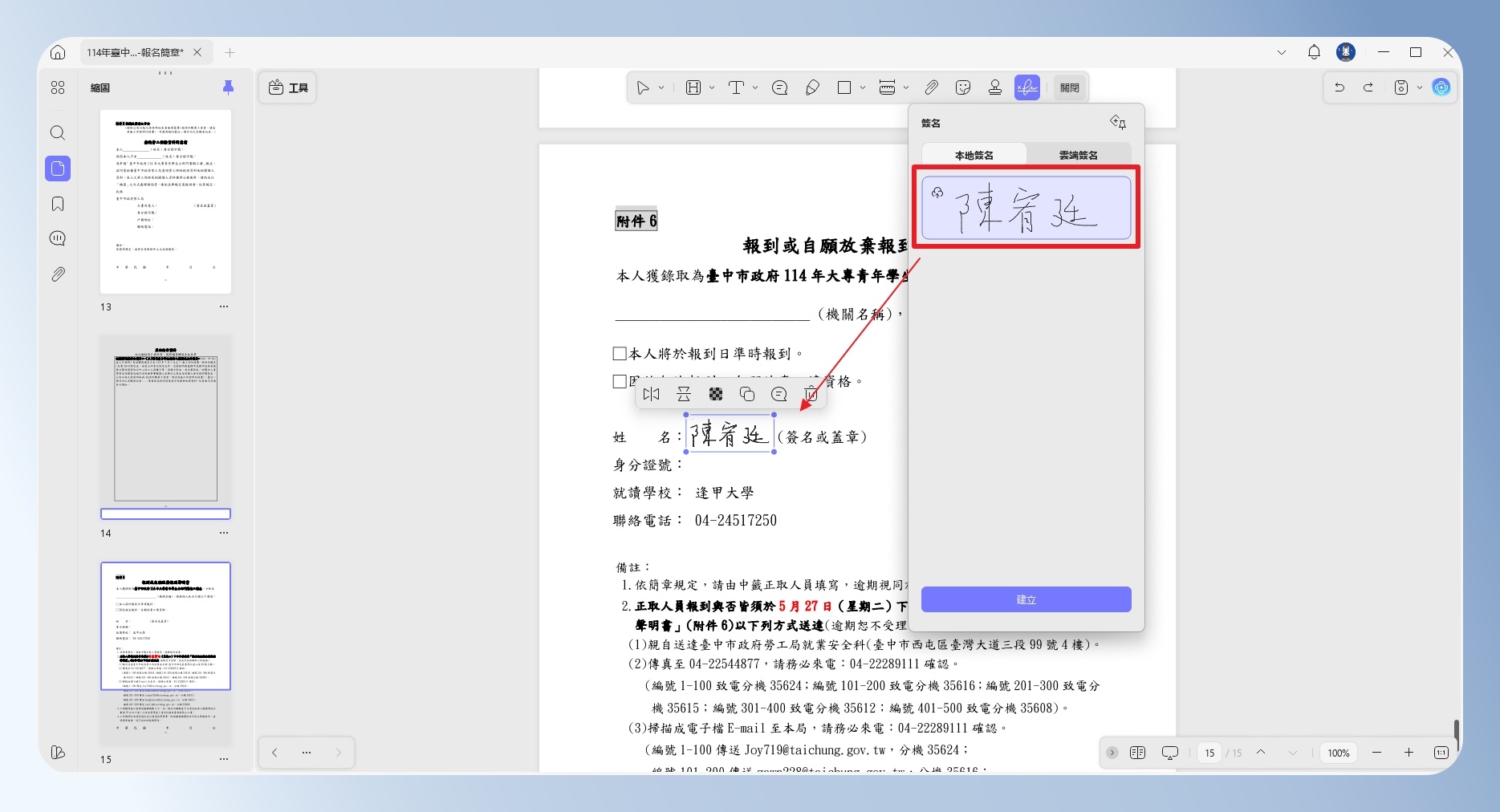This screenshot has height=812, width=1500.
Task: Duplicate the signature using copy icon
Action: tap(747, 394)
